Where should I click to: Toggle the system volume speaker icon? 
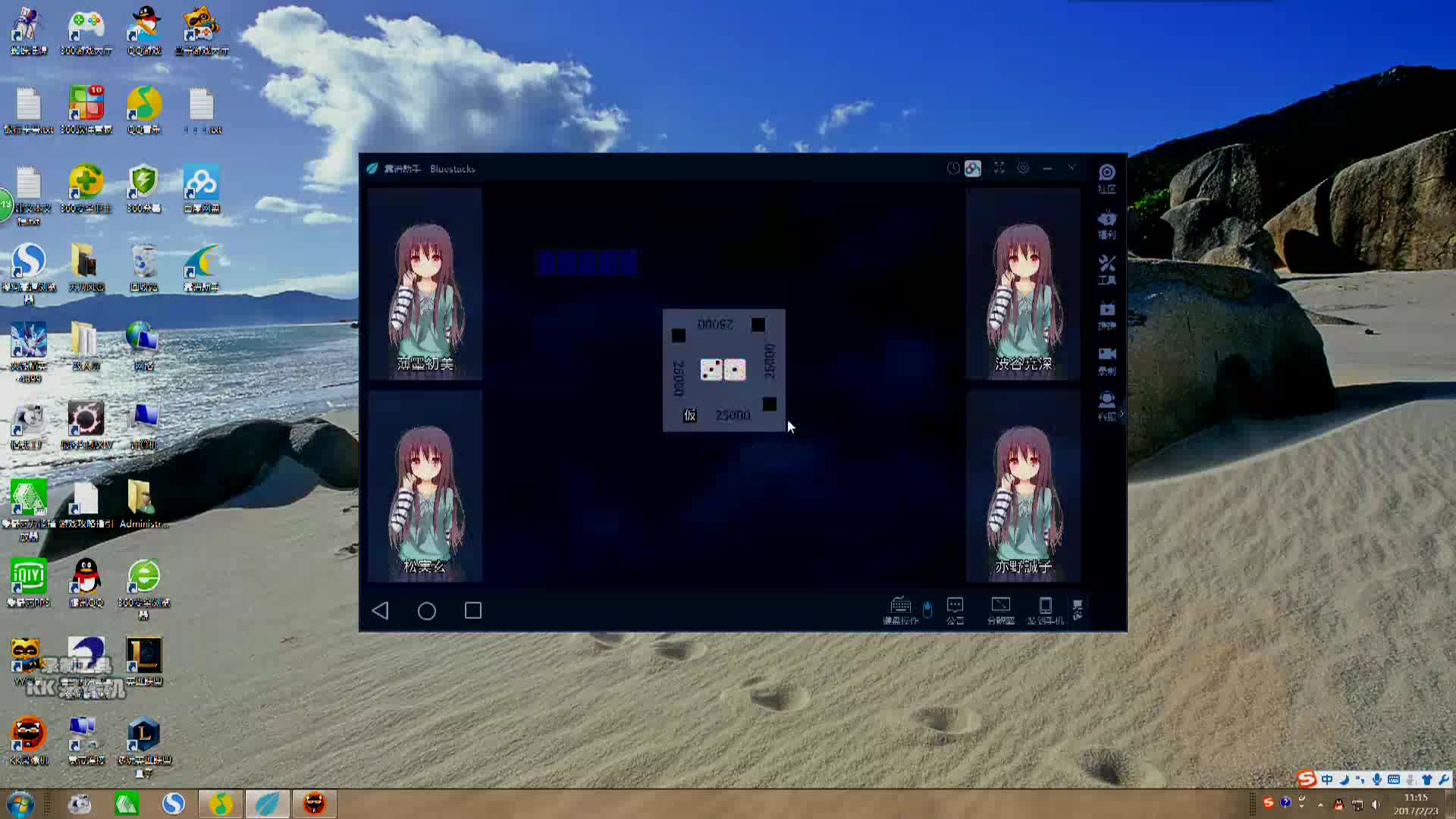pos(1376,805)
